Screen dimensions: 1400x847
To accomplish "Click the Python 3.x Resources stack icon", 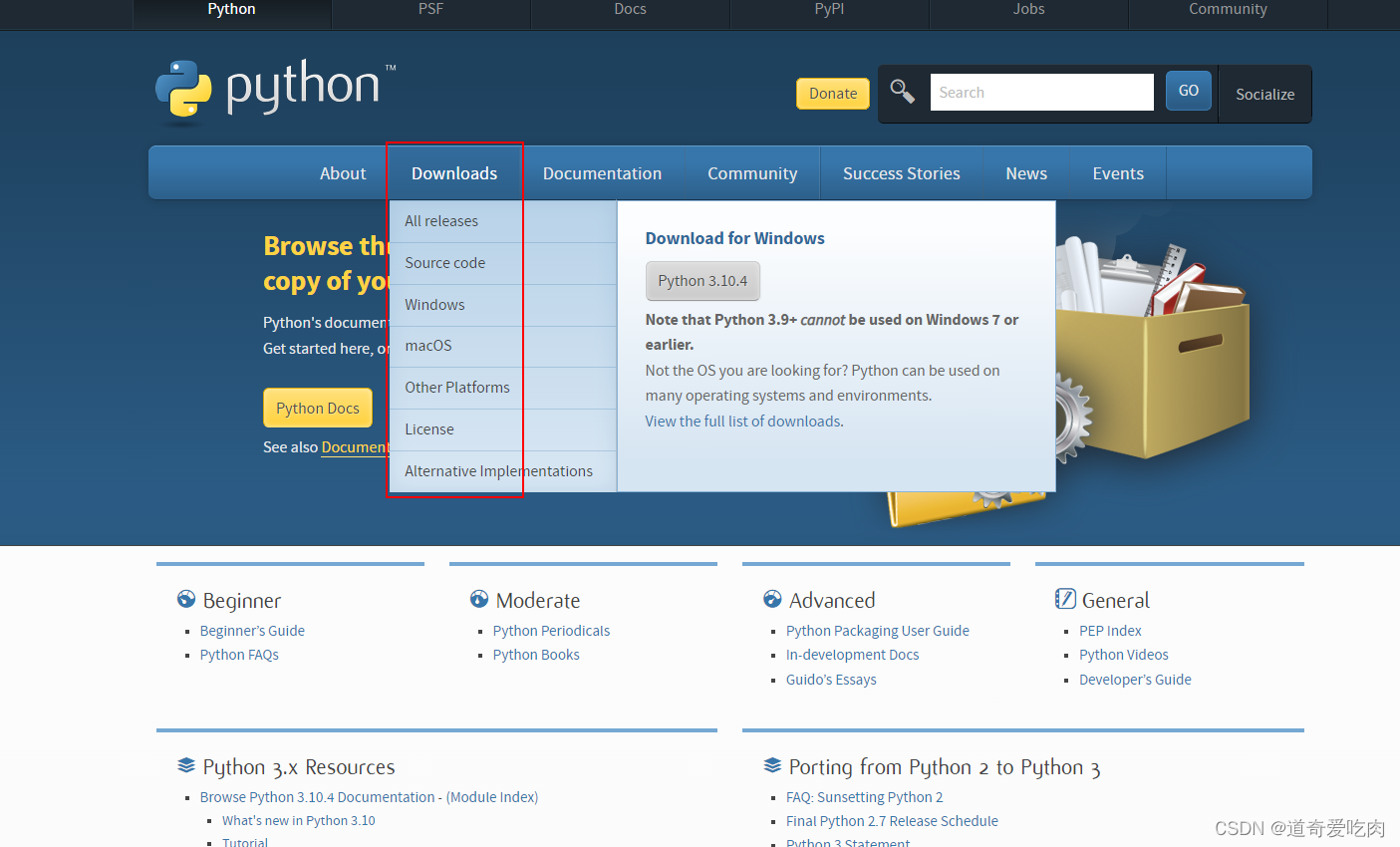I will click(x=186, y=765).
